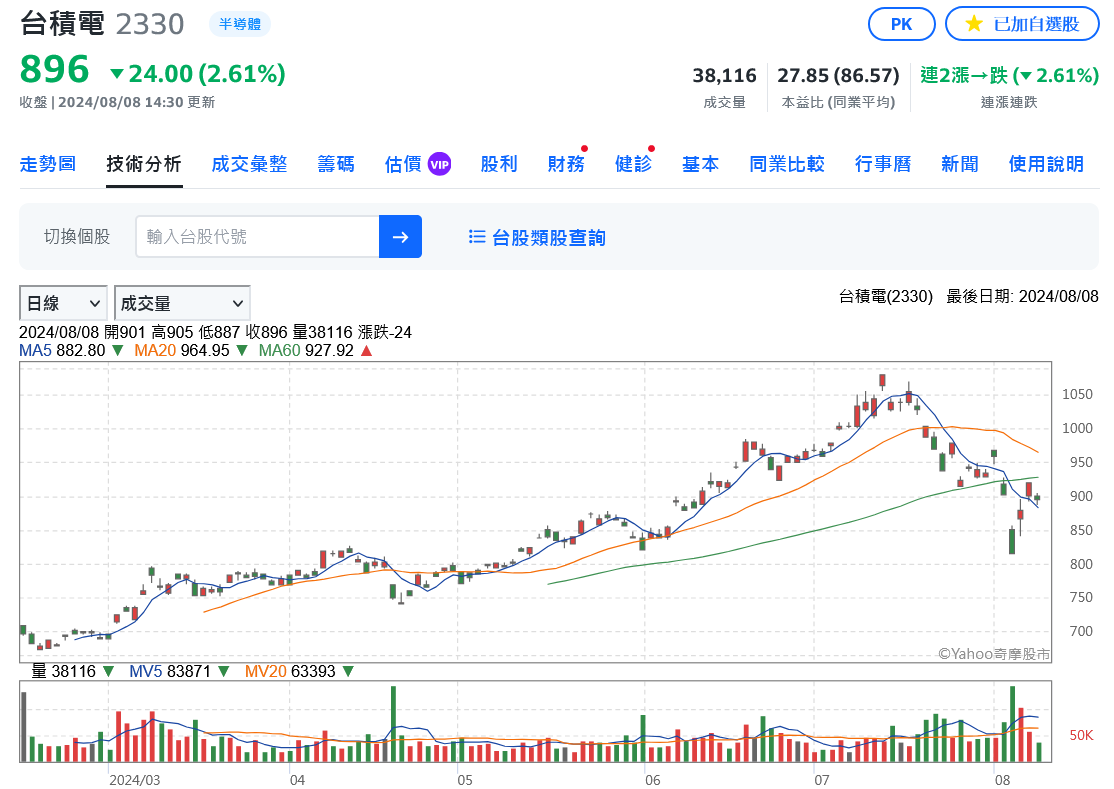Viewport: 1114px width, 789px height.
Task: Click the MA60 927.92 legend label
Action: click(306, 351)
